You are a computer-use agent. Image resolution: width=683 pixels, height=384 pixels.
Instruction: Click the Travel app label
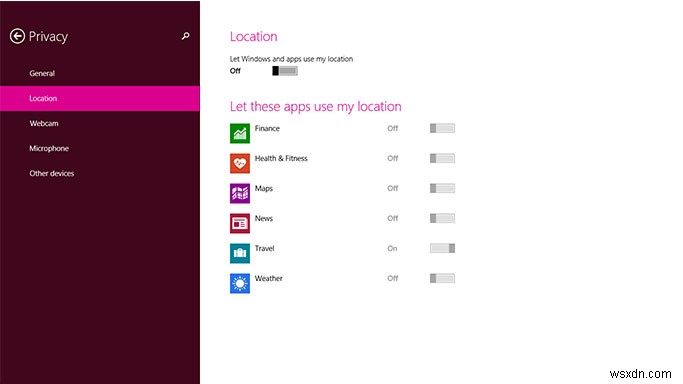pos(264,249)
